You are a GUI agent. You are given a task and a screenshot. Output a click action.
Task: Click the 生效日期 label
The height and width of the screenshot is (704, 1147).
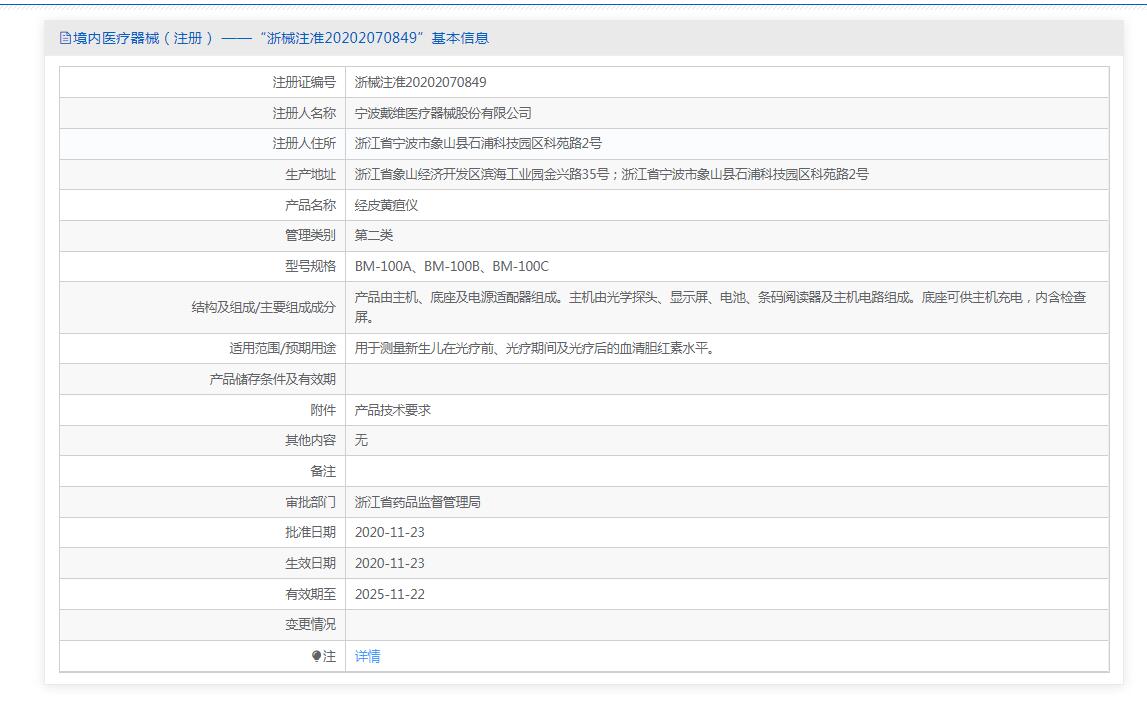click(x=310, y=563)
